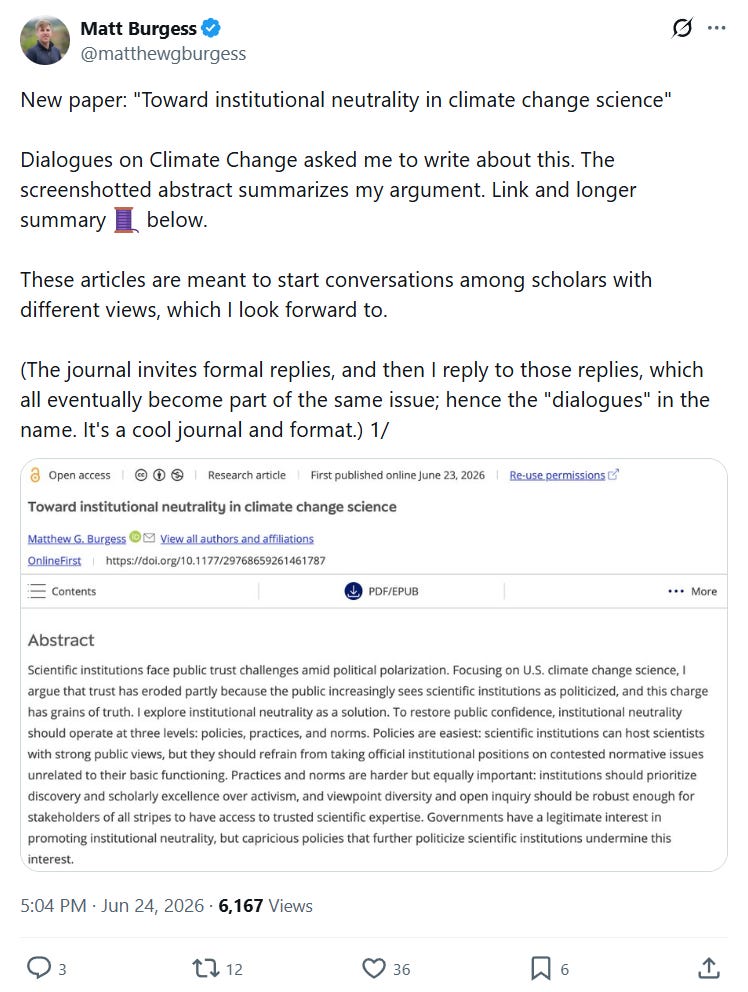
Task: Click the blue verified badge
Action: tap(211, 28)
